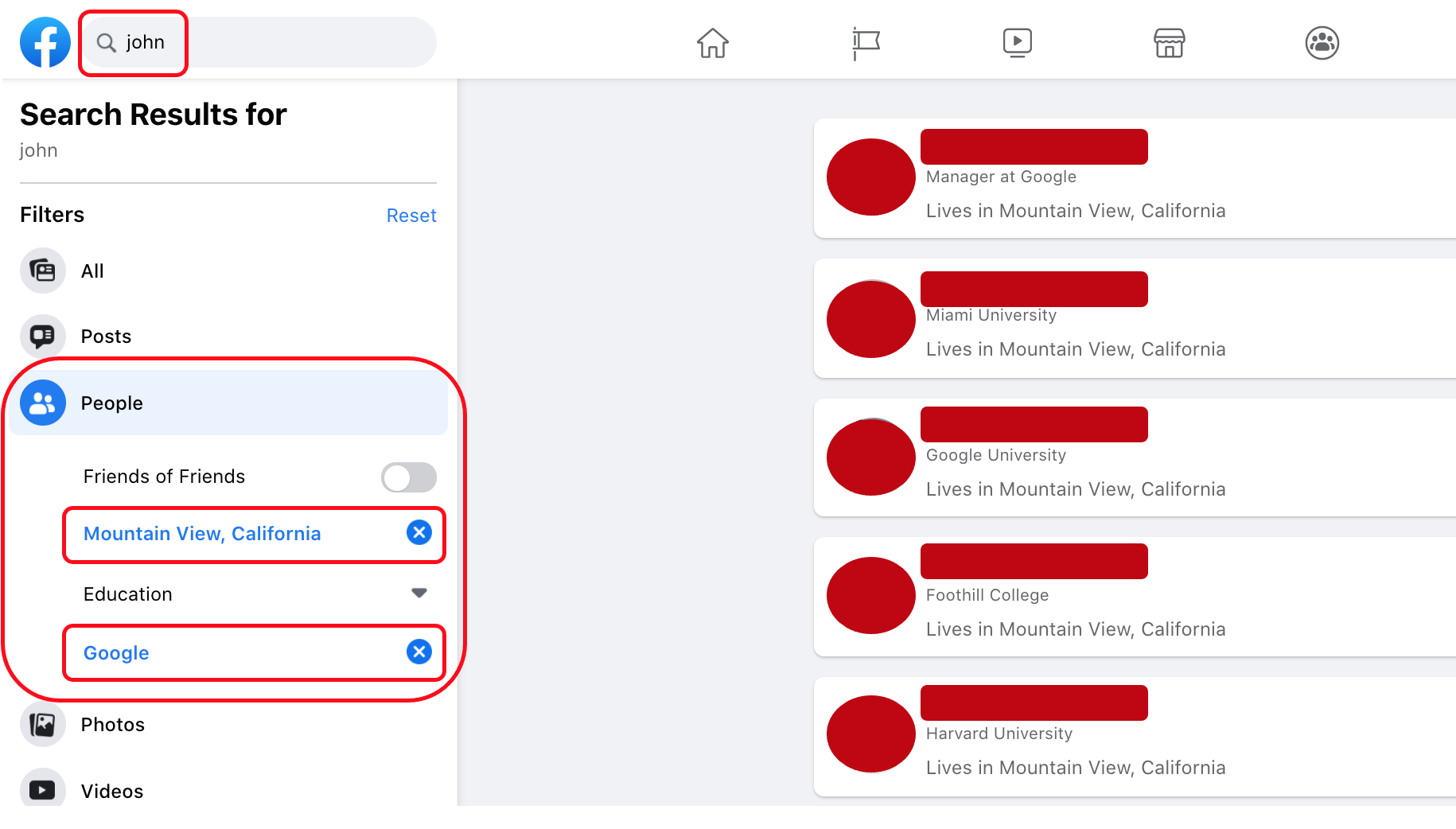Remove the Google workplace filter

pos(419,652)
